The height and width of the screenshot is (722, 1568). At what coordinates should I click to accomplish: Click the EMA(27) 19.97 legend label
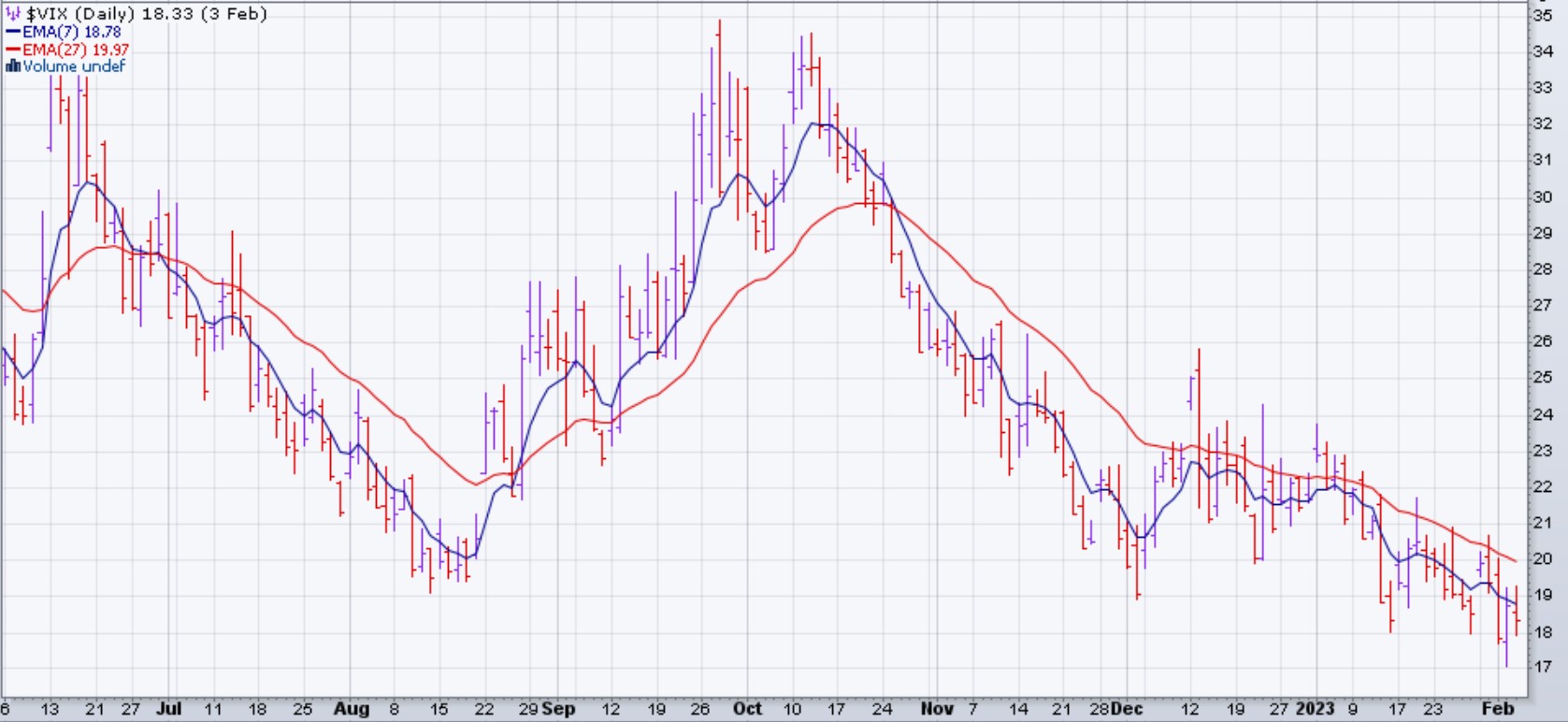click(76, 50)
